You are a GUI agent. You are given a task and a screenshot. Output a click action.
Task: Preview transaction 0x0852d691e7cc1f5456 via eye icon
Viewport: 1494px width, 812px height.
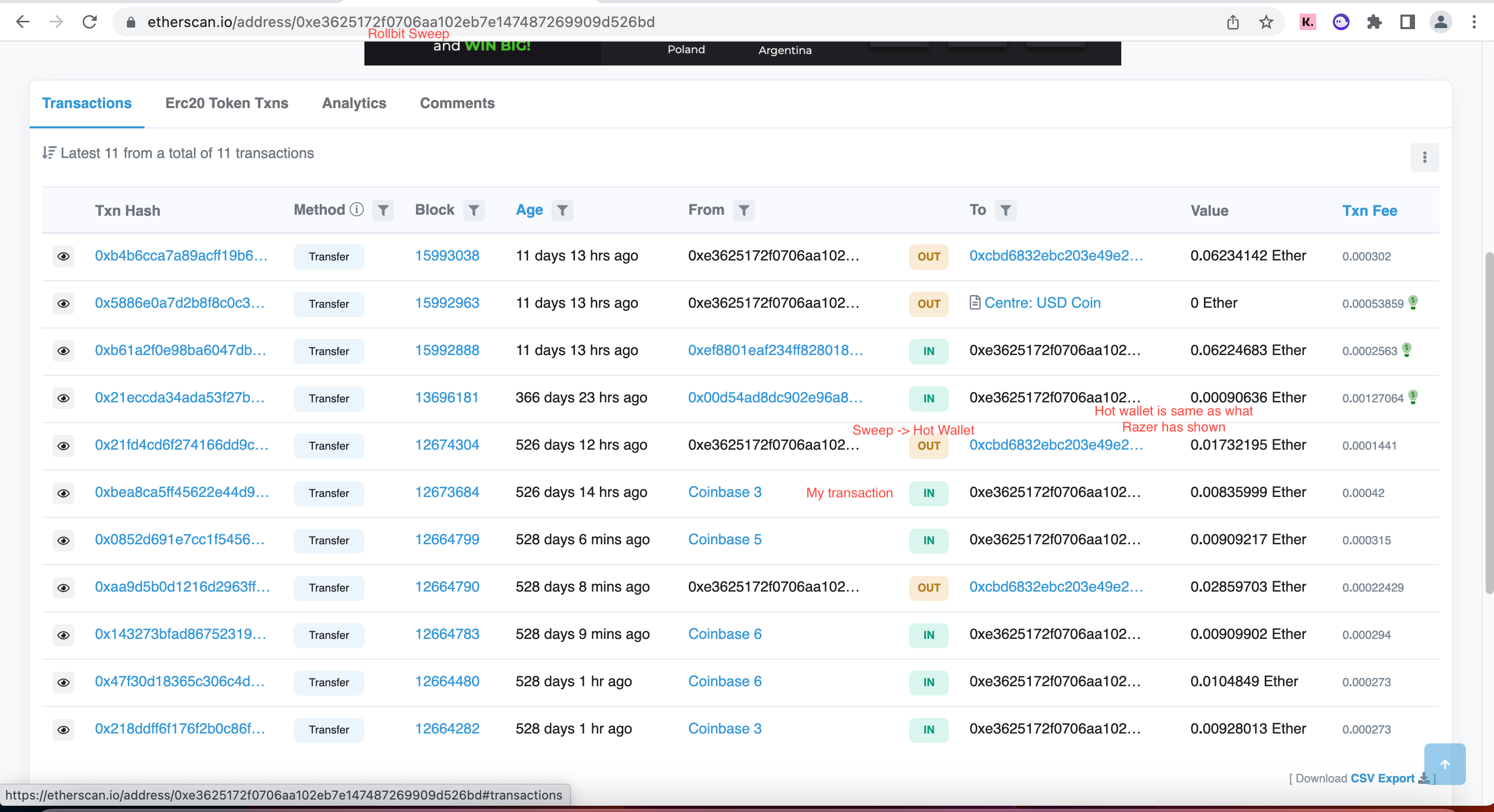pos(63,540)
